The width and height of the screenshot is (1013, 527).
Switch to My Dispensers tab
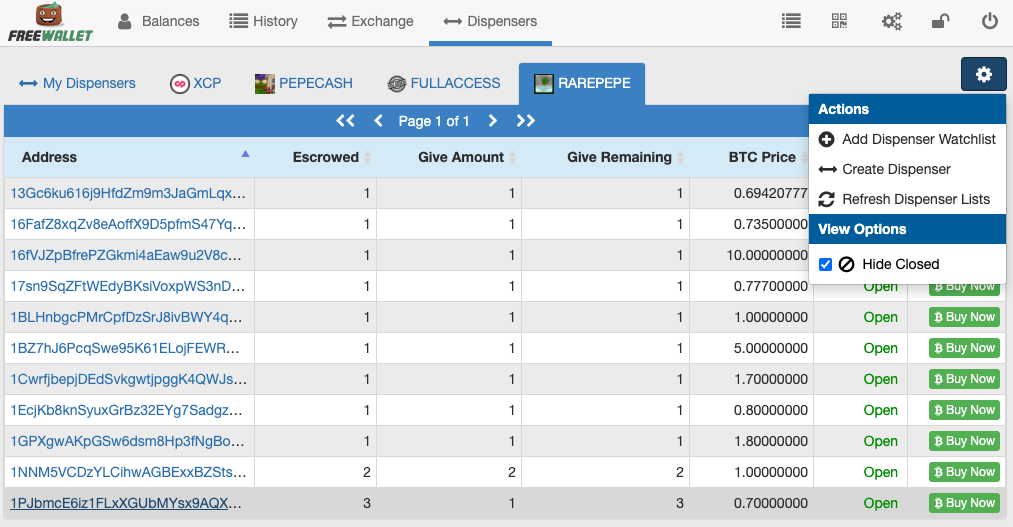click(x=78, y=83)
